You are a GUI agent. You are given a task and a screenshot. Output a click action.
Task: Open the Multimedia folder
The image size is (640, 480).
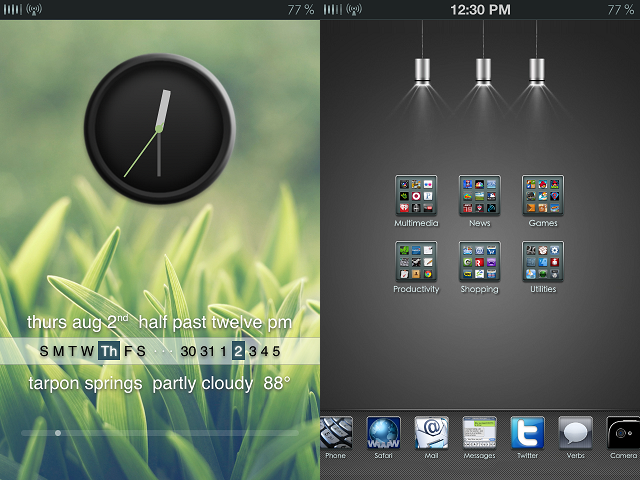(x=416, y=196)
